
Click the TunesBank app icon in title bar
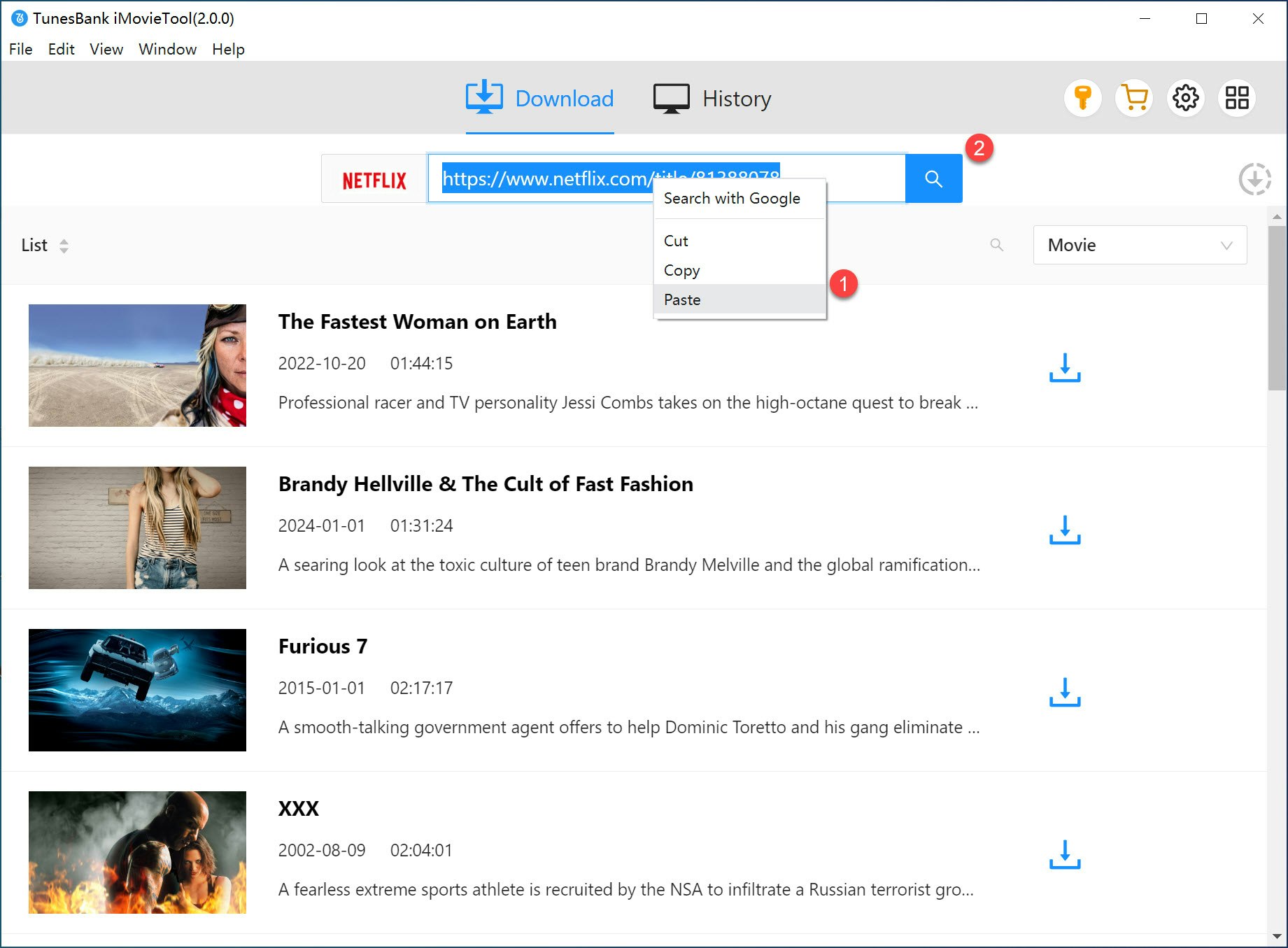tap(20, 18)
